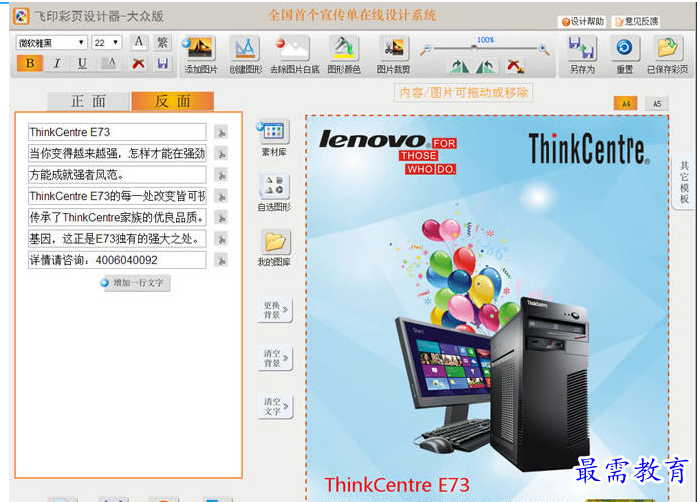
Task: Open the 图形颜色 shape color tool
Action: [343, 48]
